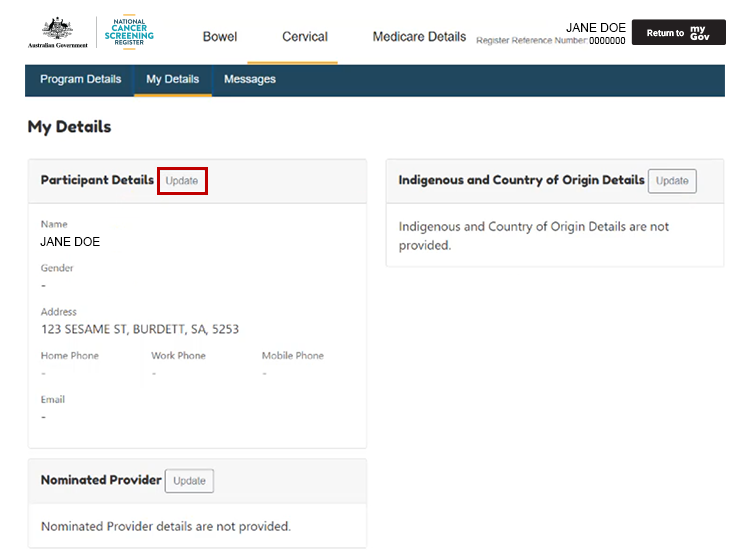This screenshot has height=550, width=750.
Task: Click the Home Phone label
Action: click(x=70, y=356)
